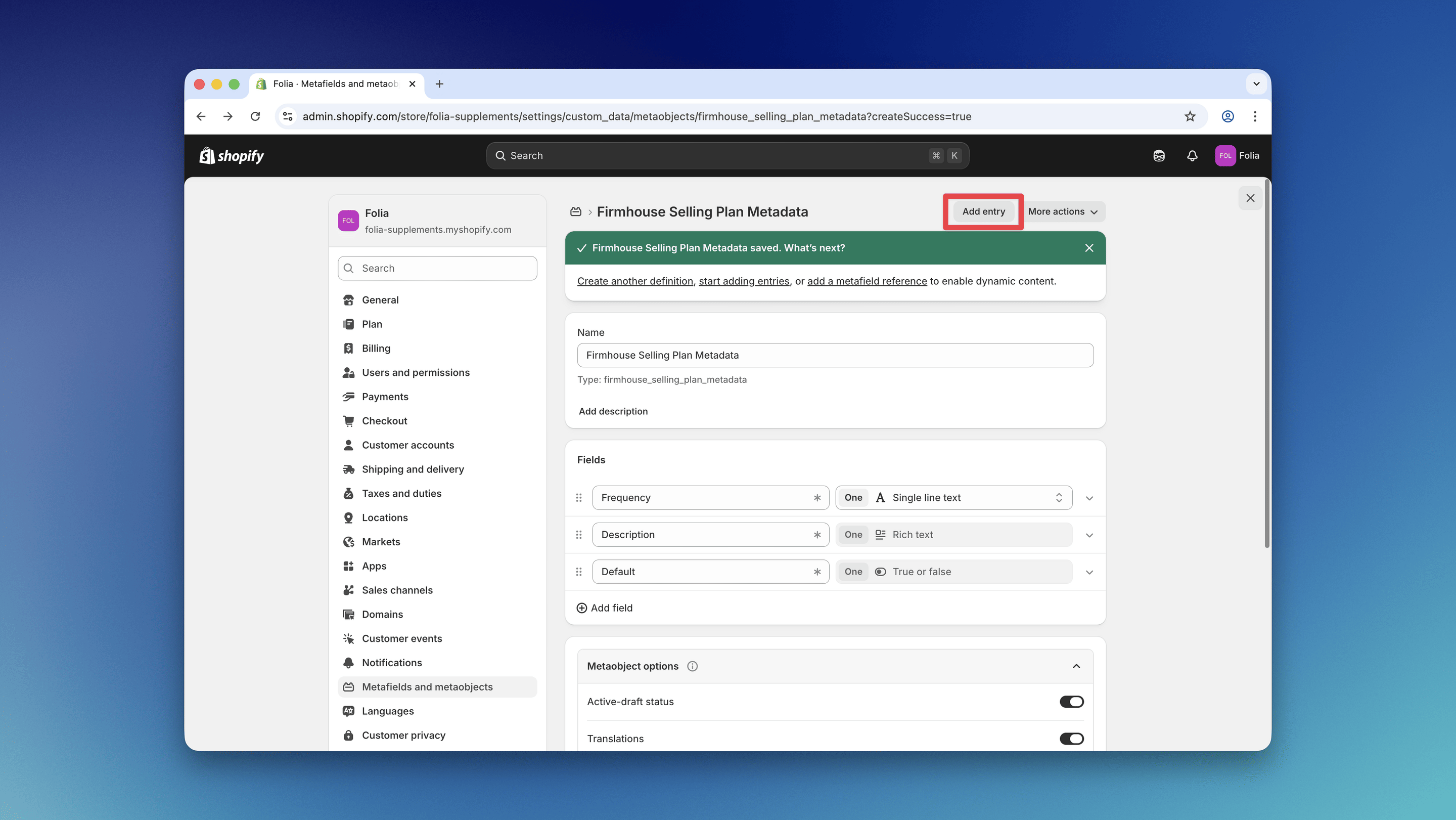
Task: Open the General settings page
Action: click(x=437, y=300)
